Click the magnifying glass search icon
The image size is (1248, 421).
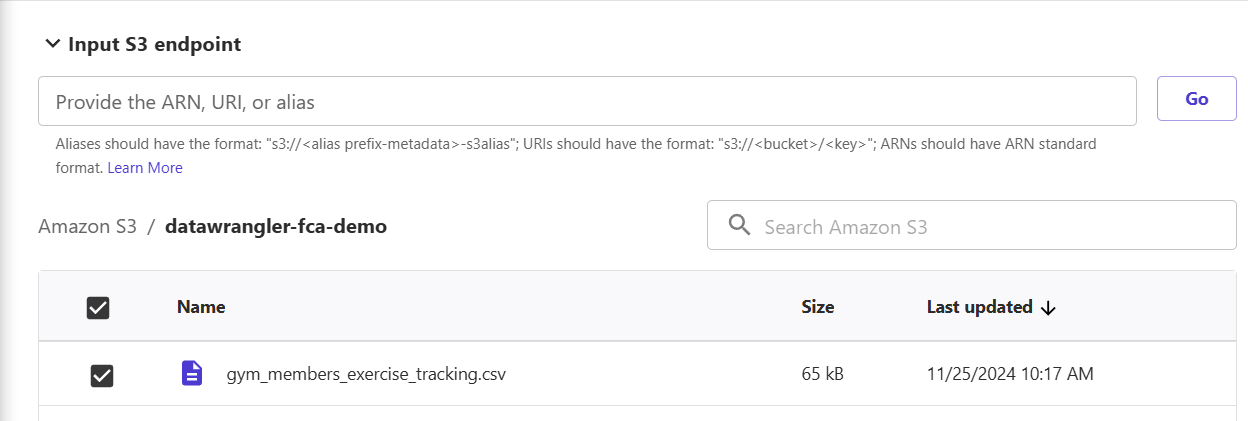[740, 225]
